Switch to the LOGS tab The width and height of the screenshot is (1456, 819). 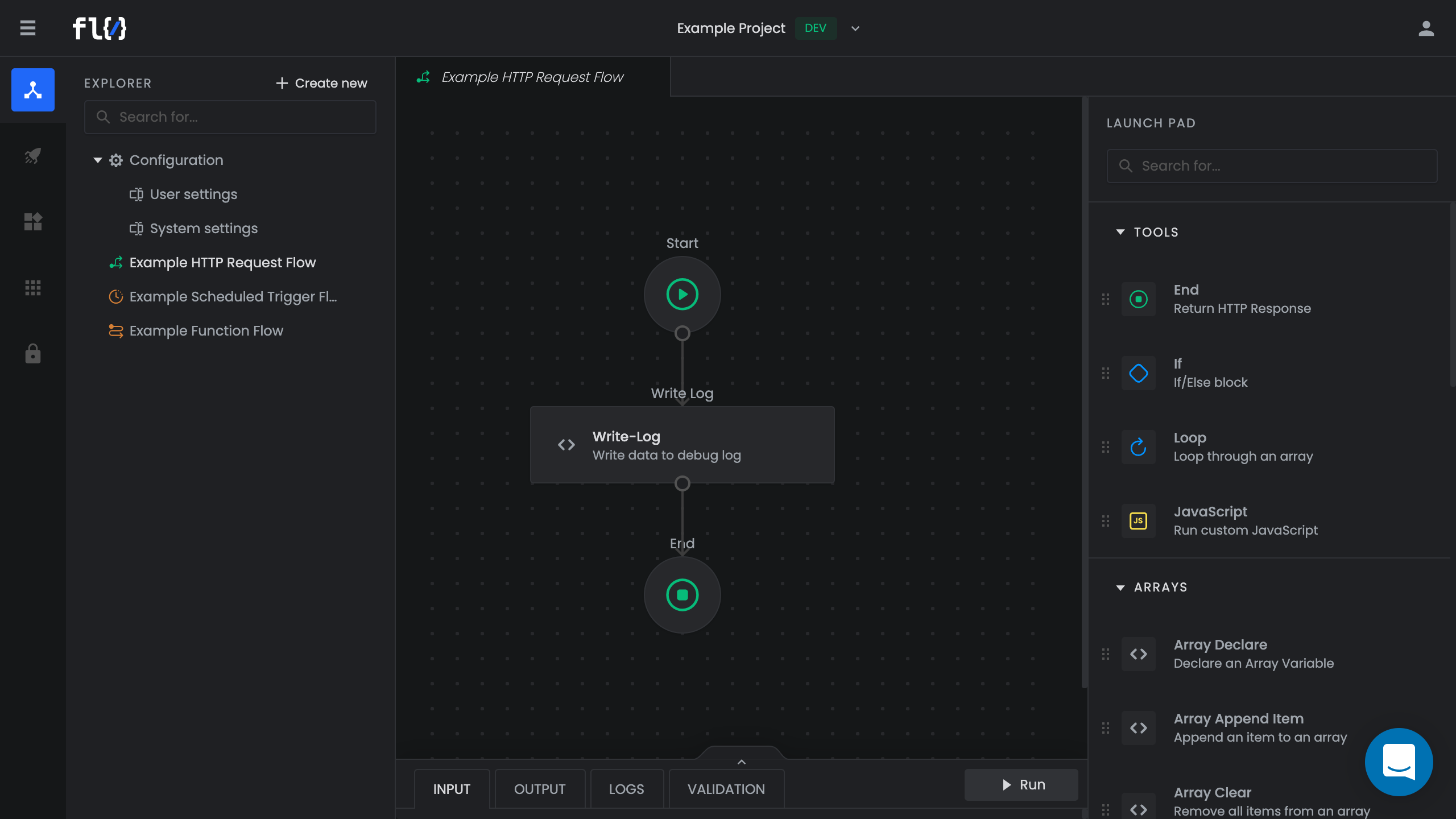pos(626,789)
